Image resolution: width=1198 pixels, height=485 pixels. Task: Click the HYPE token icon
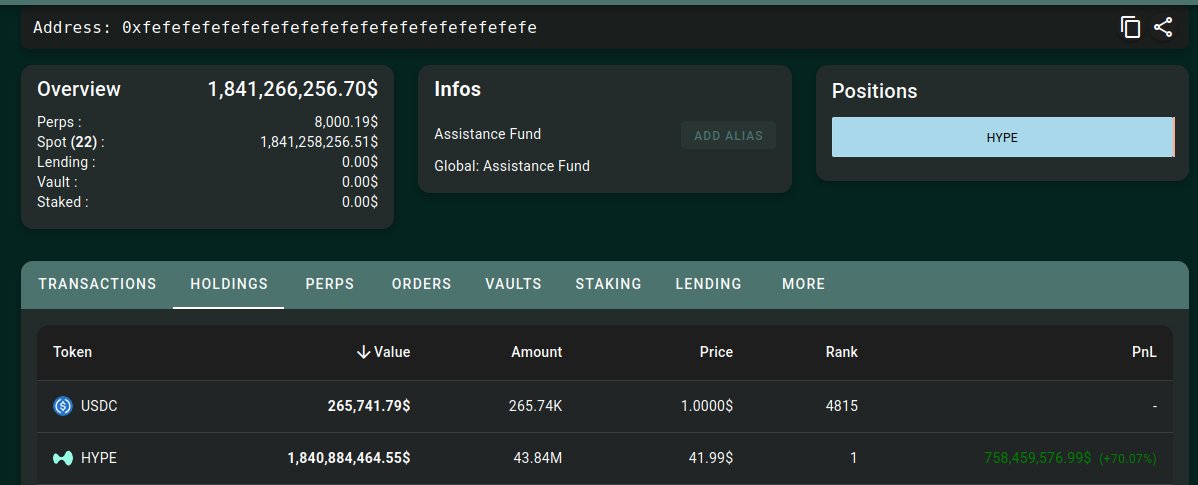click(63, 458)
